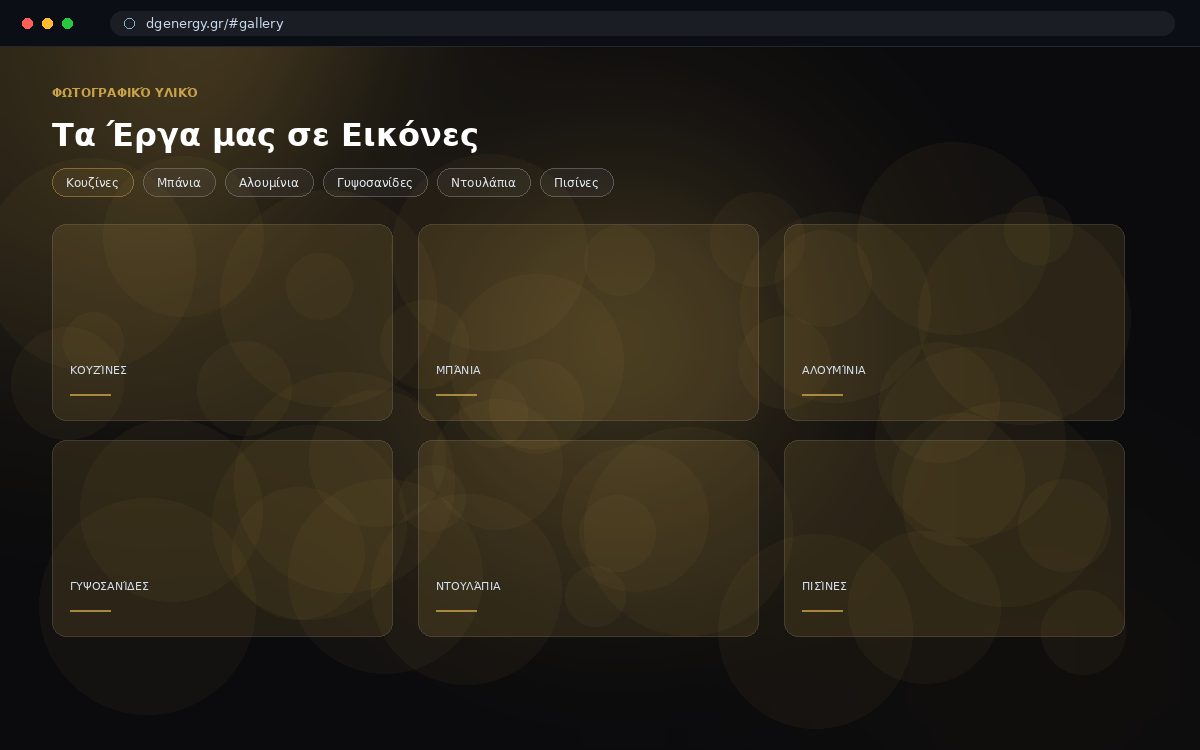This screenshot has width=1200, height=750.
Task: Close the browser window with red button
Action: (x=27, y=23)
